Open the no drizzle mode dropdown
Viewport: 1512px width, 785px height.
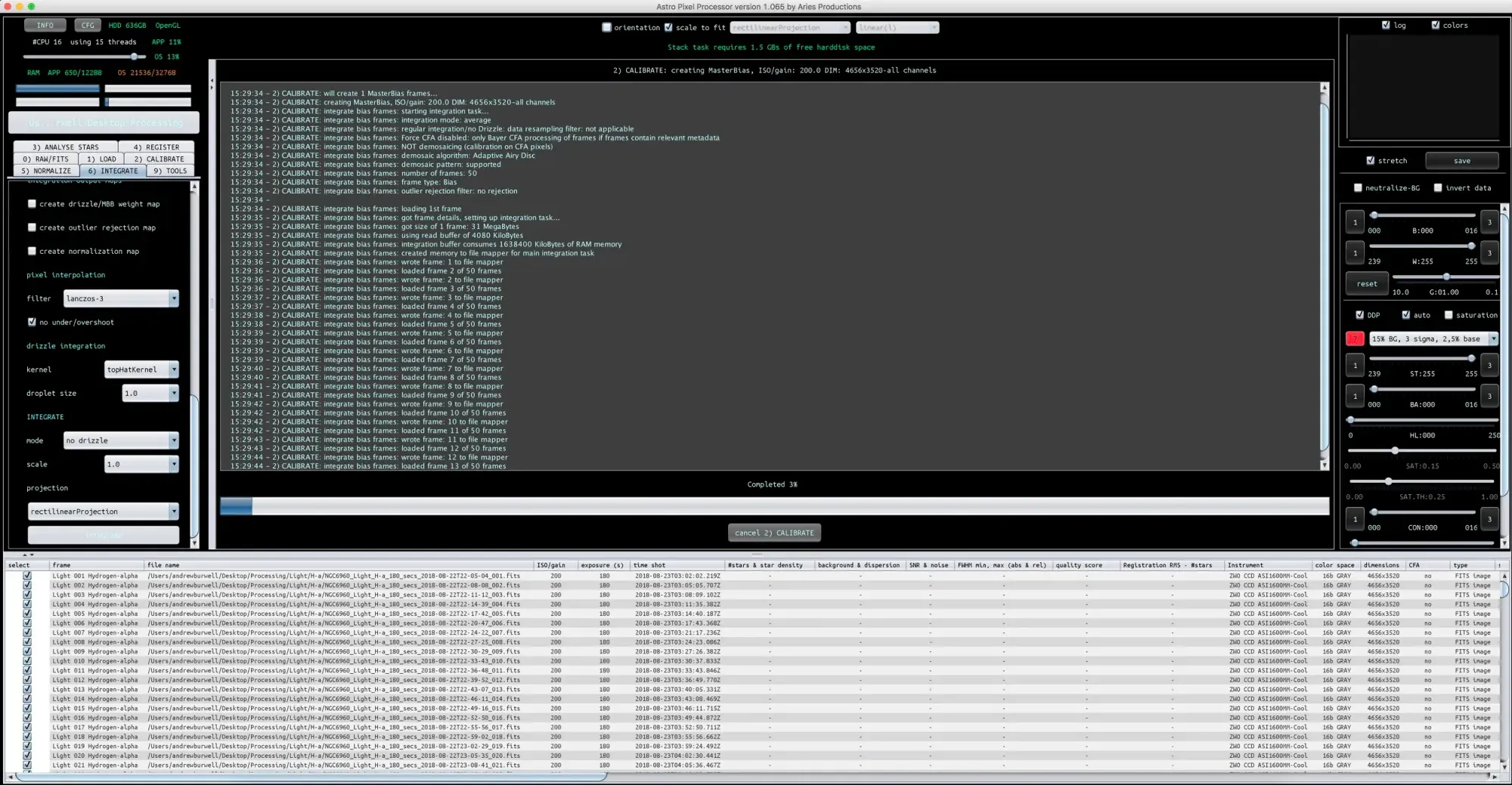(121, 440)
